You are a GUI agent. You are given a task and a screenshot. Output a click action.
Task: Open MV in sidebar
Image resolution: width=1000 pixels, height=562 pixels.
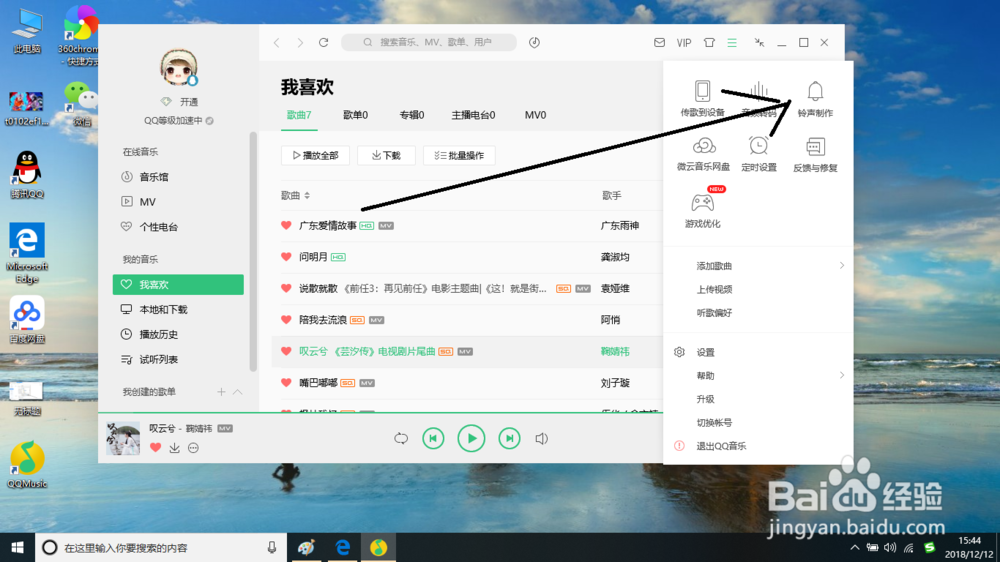[147, 202]
